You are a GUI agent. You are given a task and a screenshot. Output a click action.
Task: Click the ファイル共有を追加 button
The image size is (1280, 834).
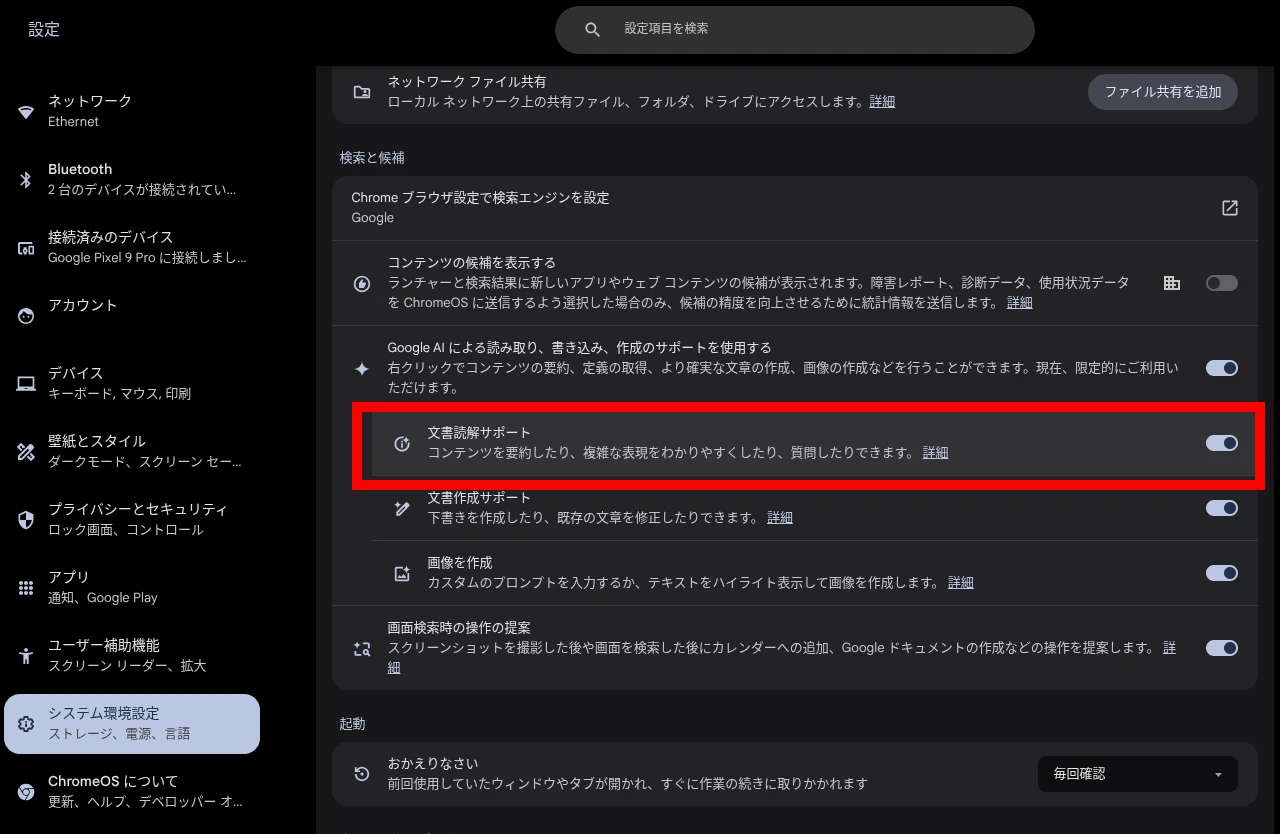[x=1162, y=91]
